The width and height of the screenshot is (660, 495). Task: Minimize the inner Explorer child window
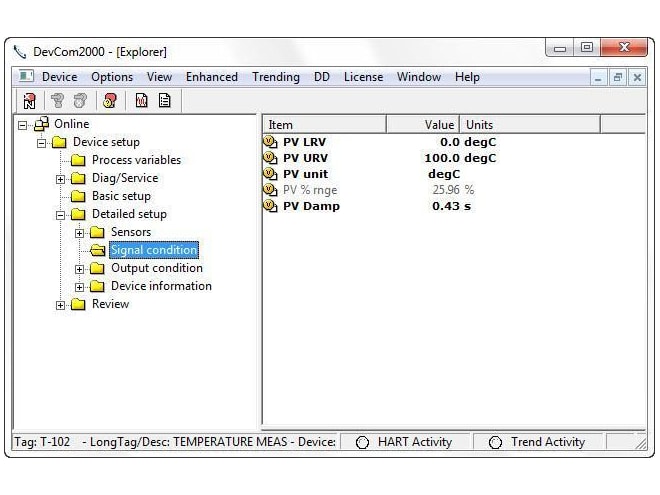[598, 77]
